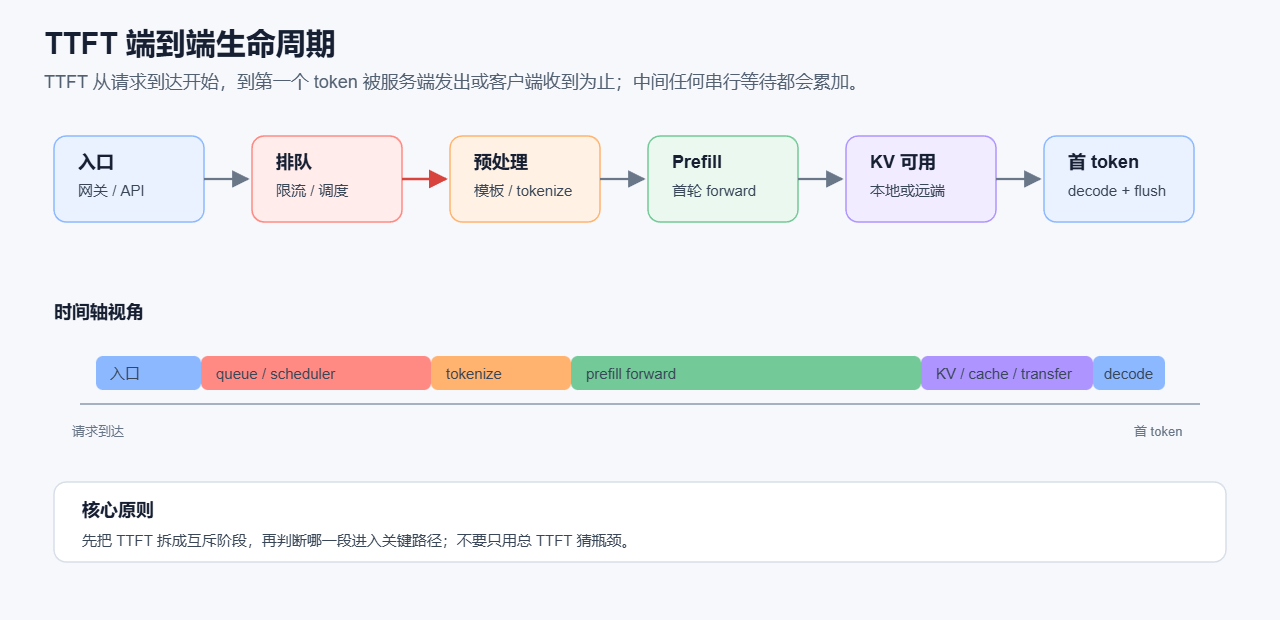Click the 首 token axis label under timeline
The height and width of the screenshot is (620, 1280).
(1158, 431)
